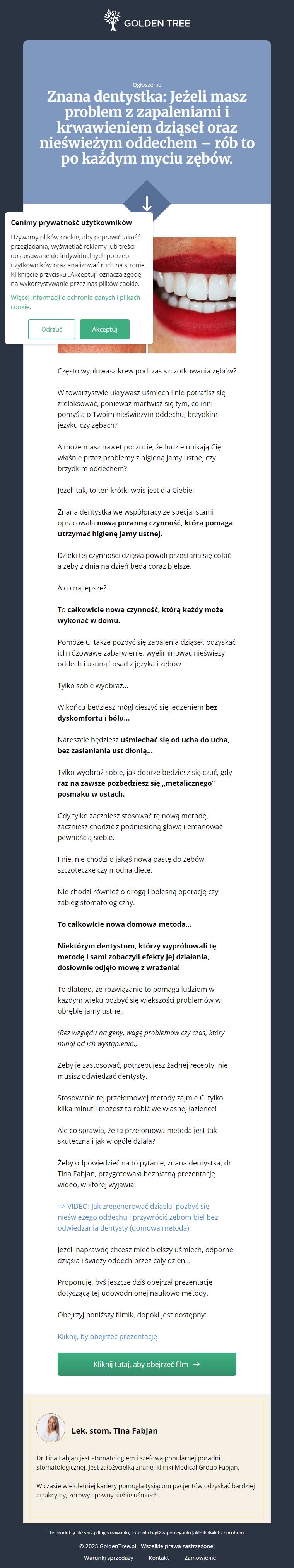This screenshot has height=1568, width=294.
Task: Click the GOLDEN TREE brand name text
Action: pyautogui.click(x=157, y=23)
